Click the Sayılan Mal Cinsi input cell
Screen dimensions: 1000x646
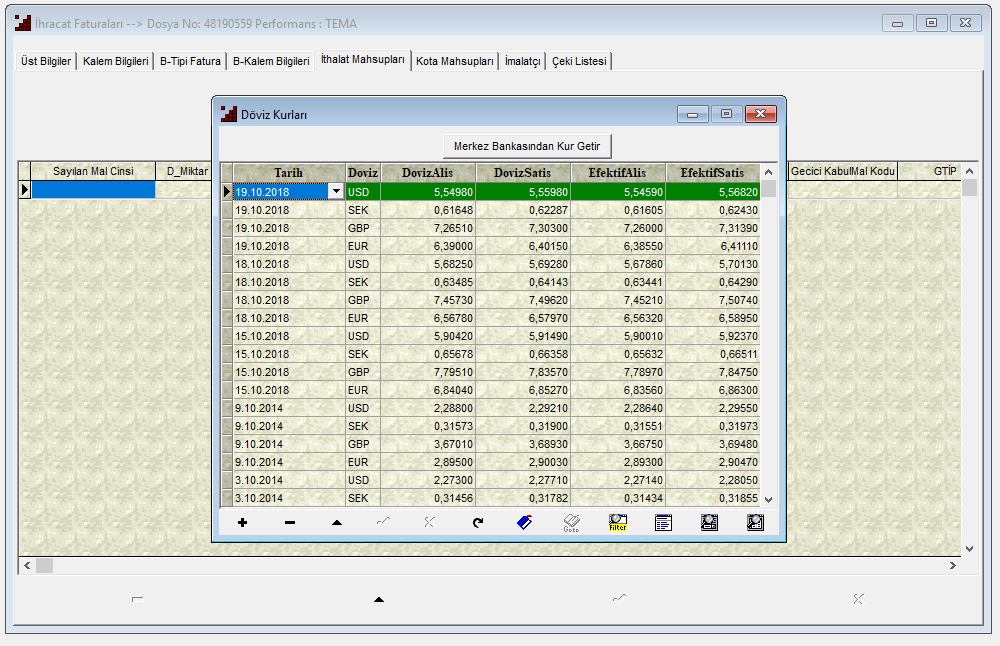click(x=93, y=189)
